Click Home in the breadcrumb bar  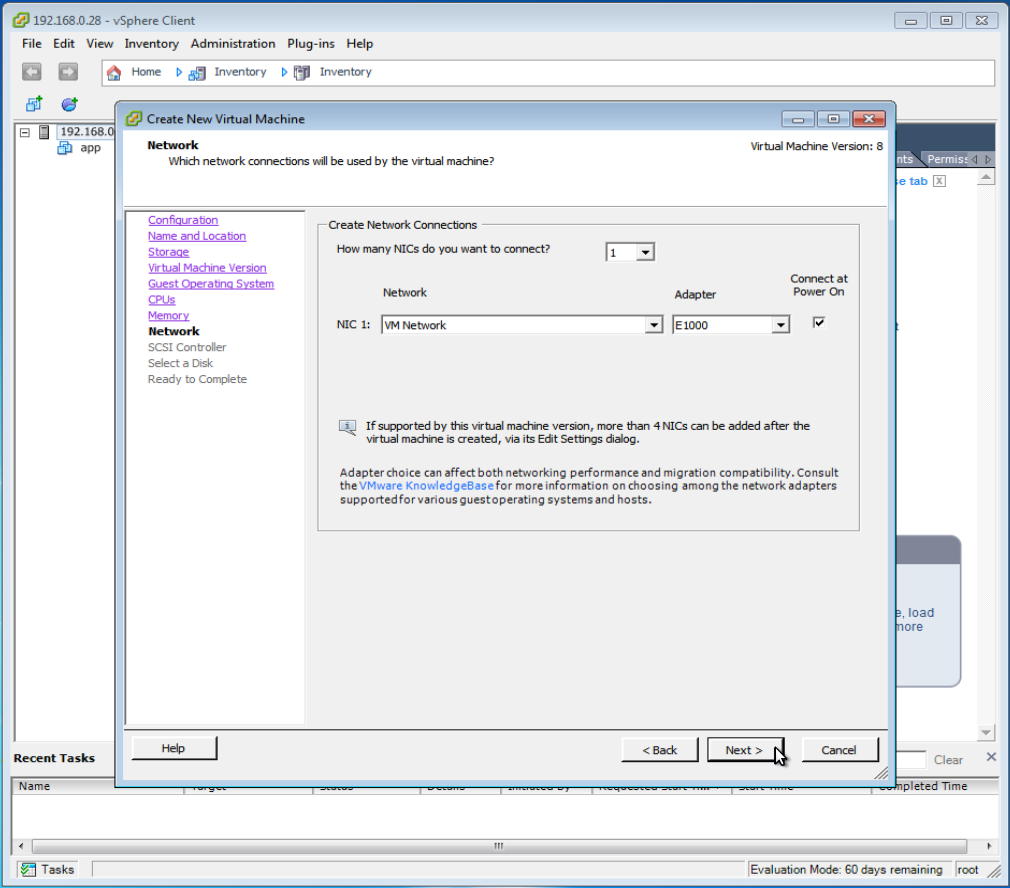click(146, 72)
